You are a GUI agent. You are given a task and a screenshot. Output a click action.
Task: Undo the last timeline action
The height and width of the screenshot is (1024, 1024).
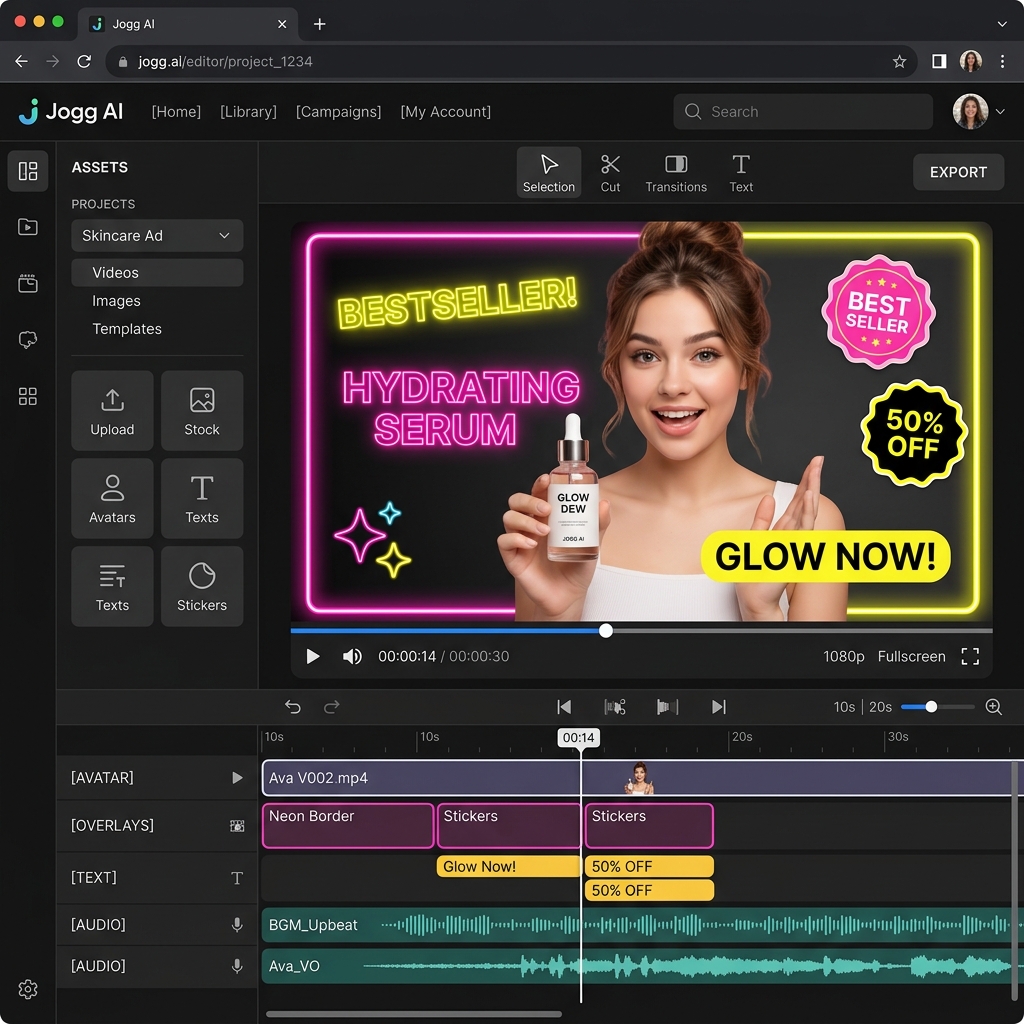click(x=293, y=707)
